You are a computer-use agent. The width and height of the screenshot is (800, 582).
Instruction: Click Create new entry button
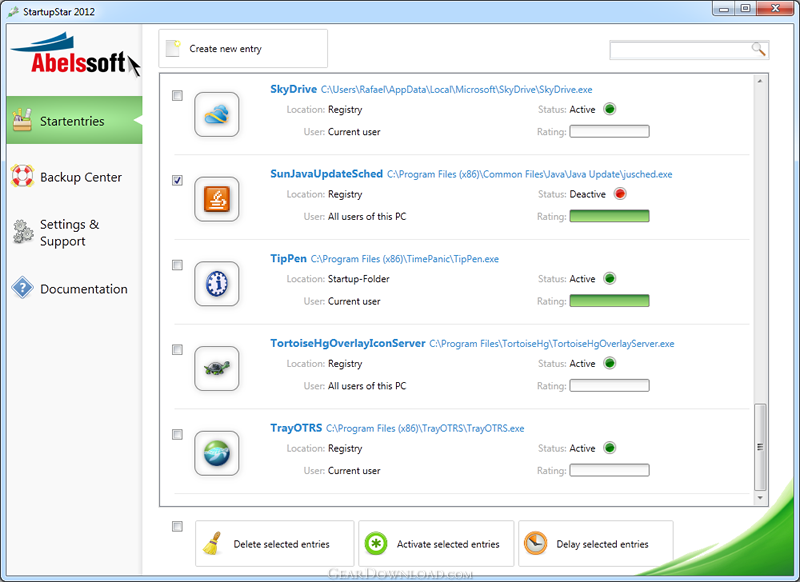point(243,48)
